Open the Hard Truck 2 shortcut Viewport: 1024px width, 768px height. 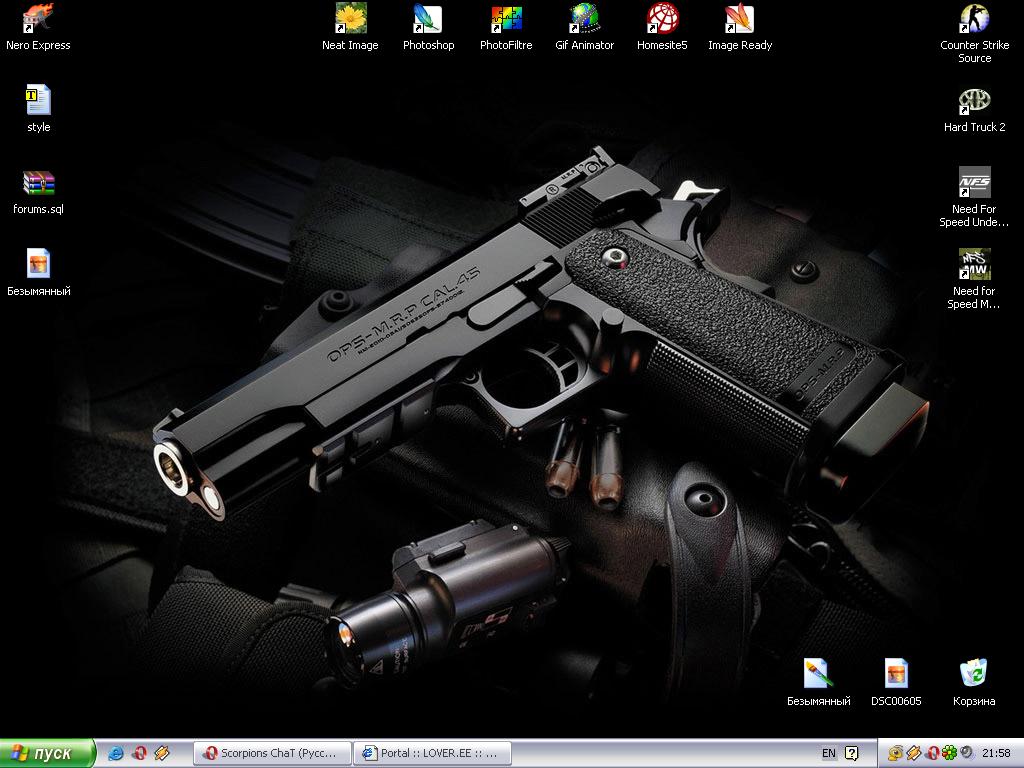tap(974, 101)
